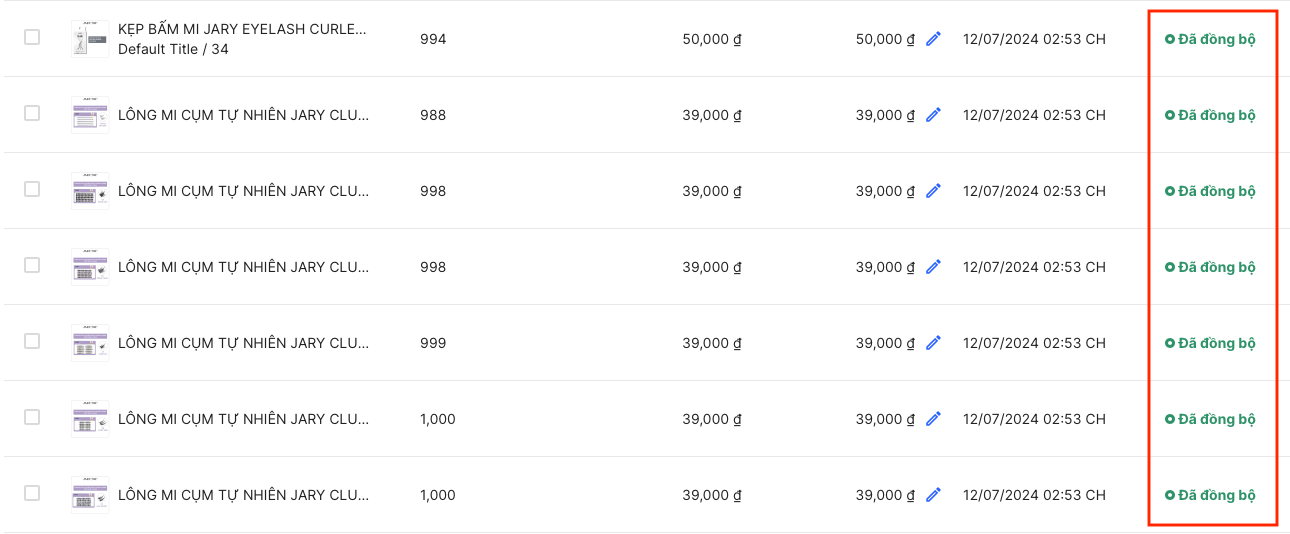Image resolution: width=1290 pixels, height=534 pixels.
Task: Select the KẸP BẤM MI JARY product checkbox
Action: (x=32, y=37)
